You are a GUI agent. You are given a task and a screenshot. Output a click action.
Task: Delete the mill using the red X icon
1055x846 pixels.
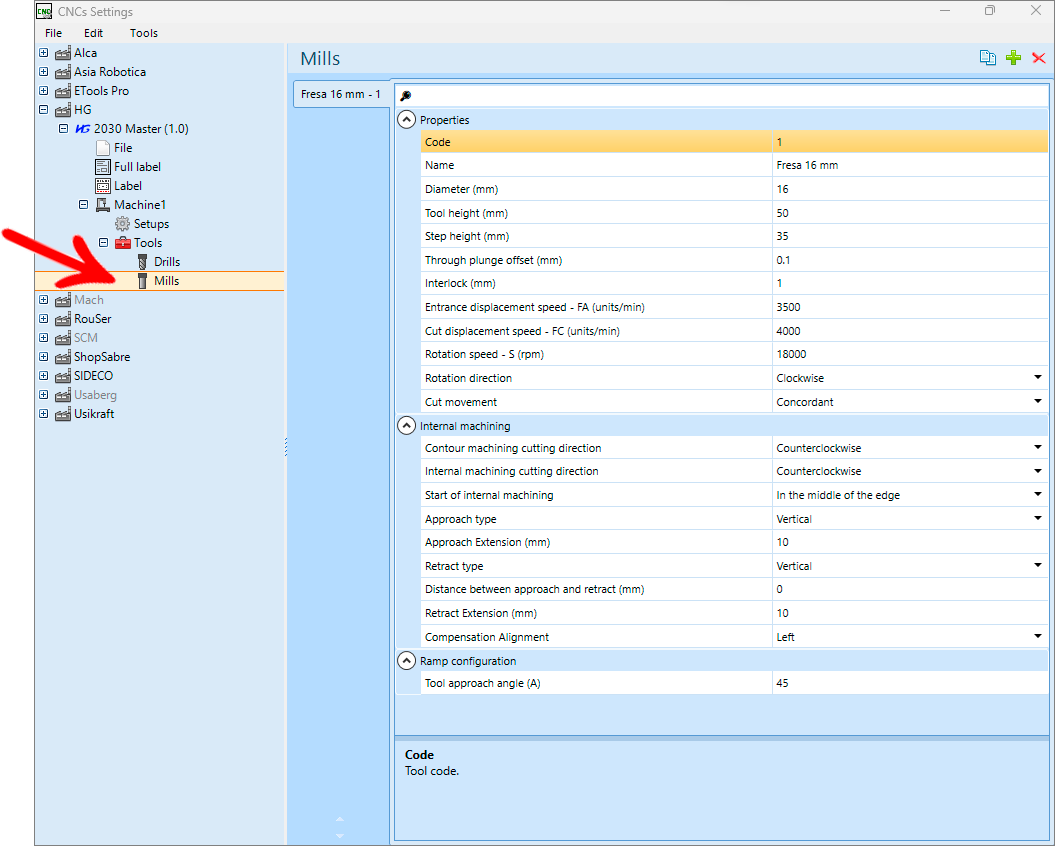click(x=1039, y=58)
